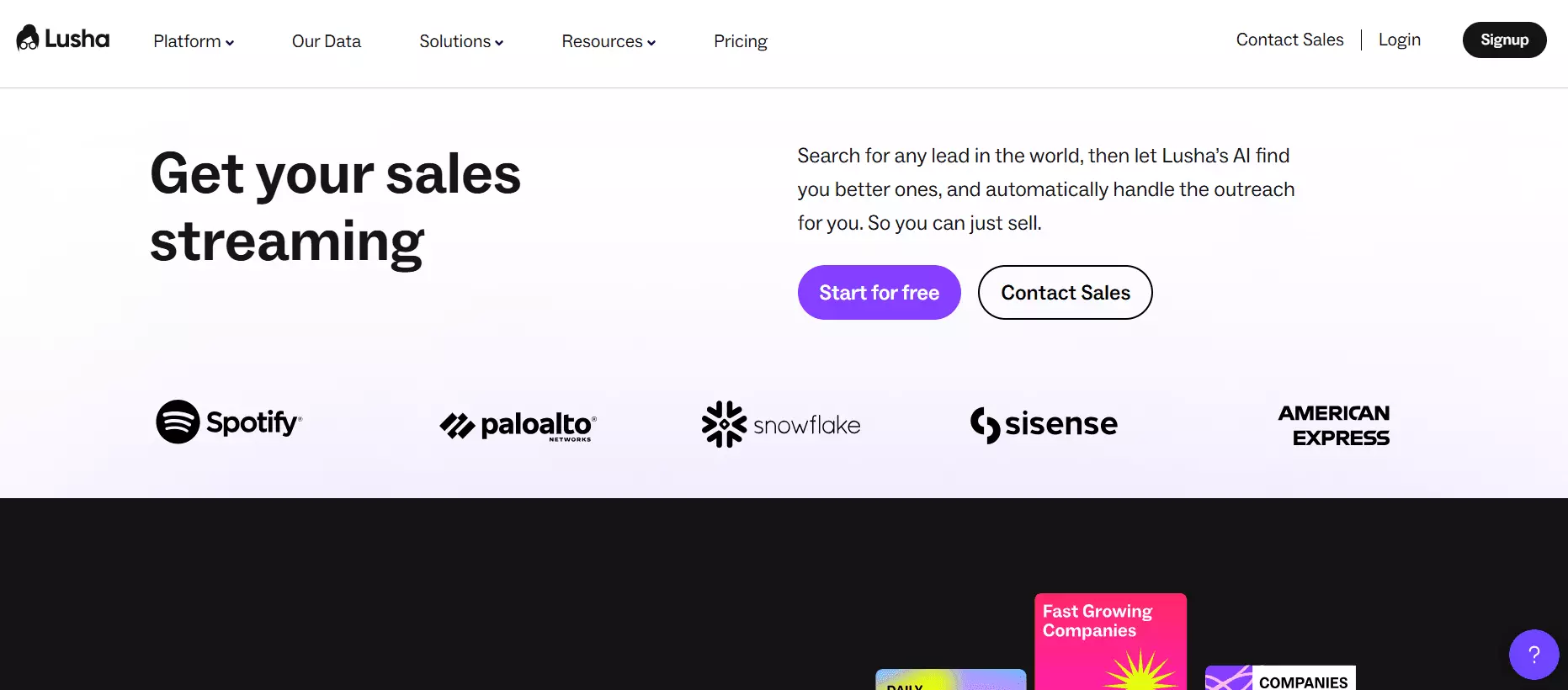Go to the Pricing page
Viewport: 1568px width, 690px height.
[x=741, y=41]
